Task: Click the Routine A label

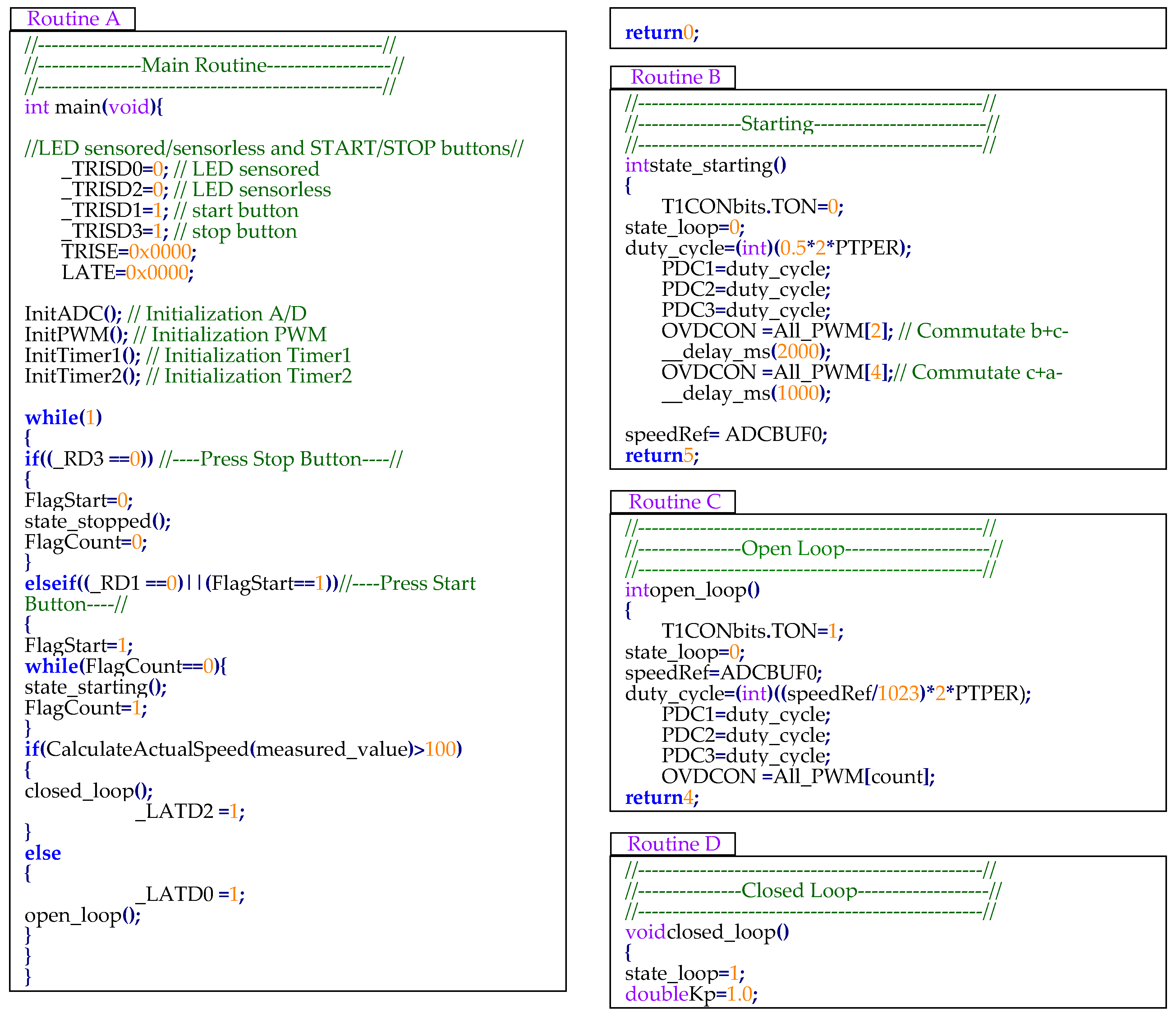Action: pyautogui.click(x=73, y=19)
